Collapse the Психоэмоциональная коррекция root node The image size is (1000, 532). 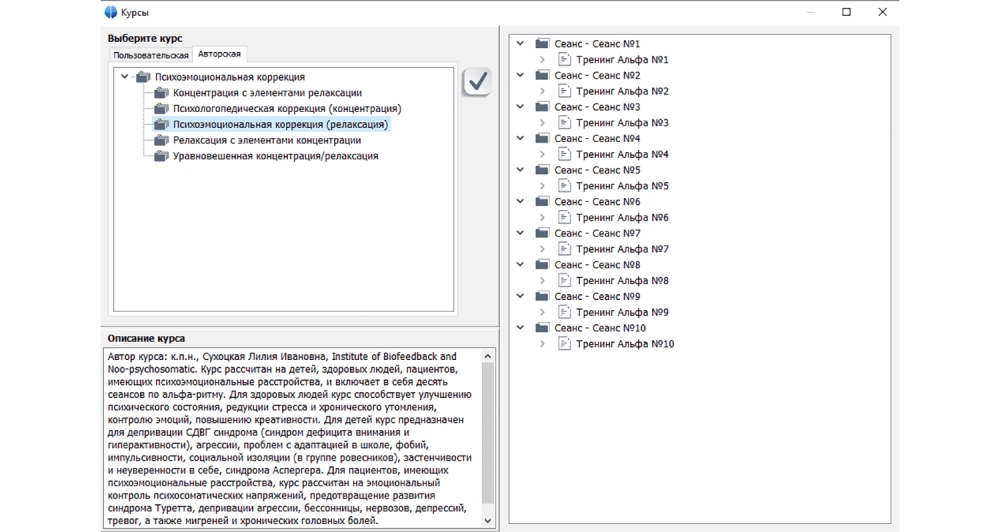click(x=124, y=77)
